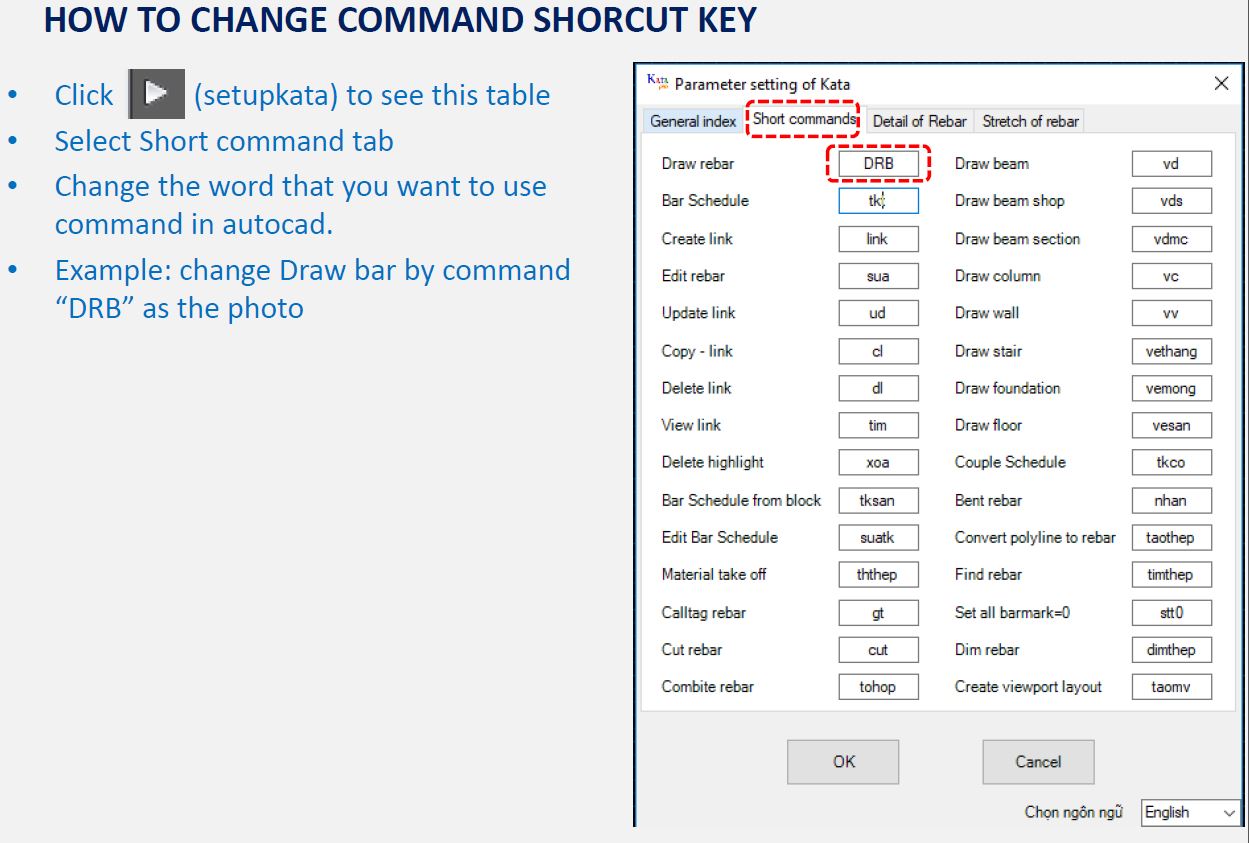Go to the Stretch of rebar tab

coord(1030,121)
